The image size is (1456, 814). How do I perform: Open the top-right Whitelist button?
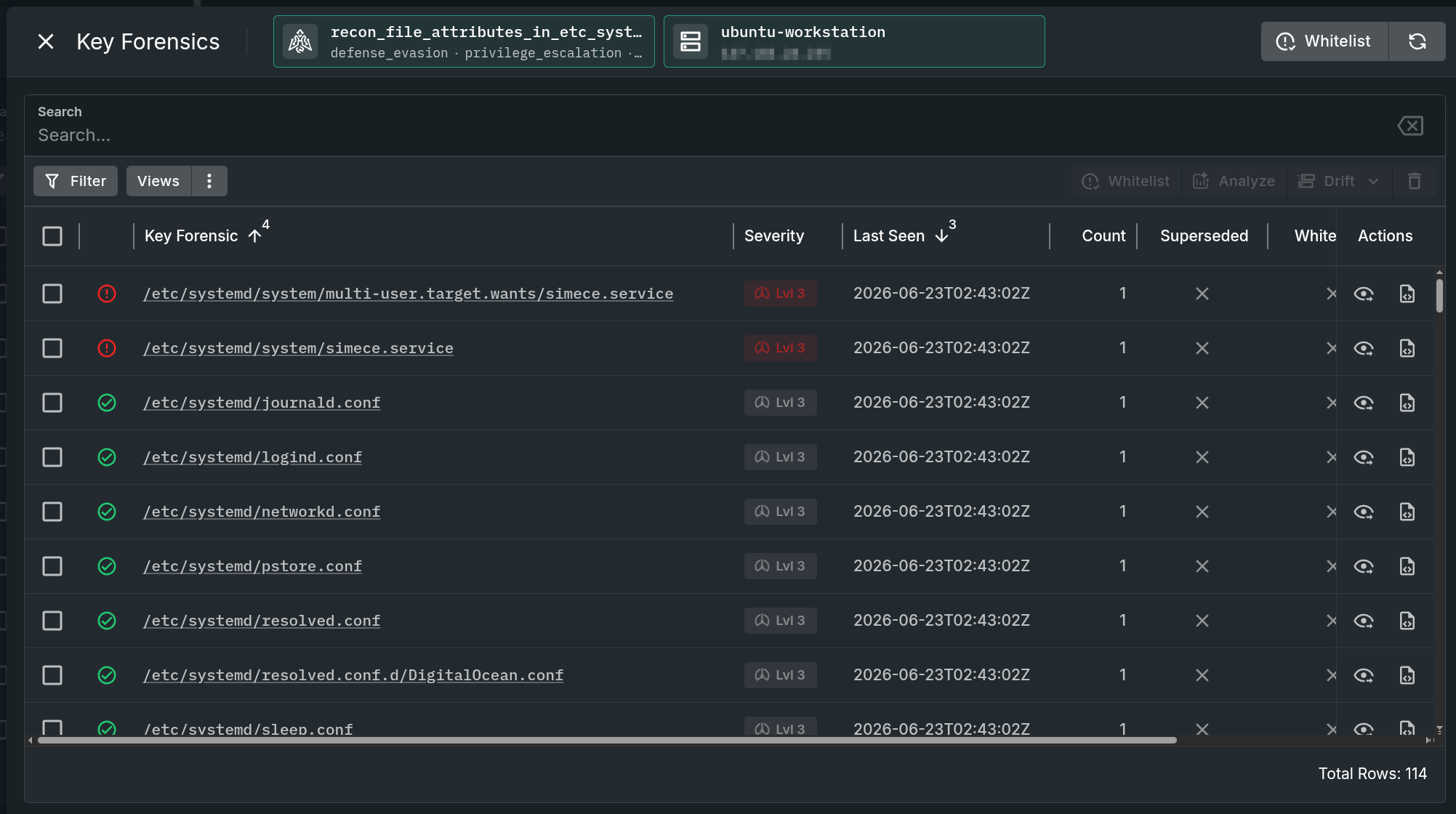click(1324, 41)
